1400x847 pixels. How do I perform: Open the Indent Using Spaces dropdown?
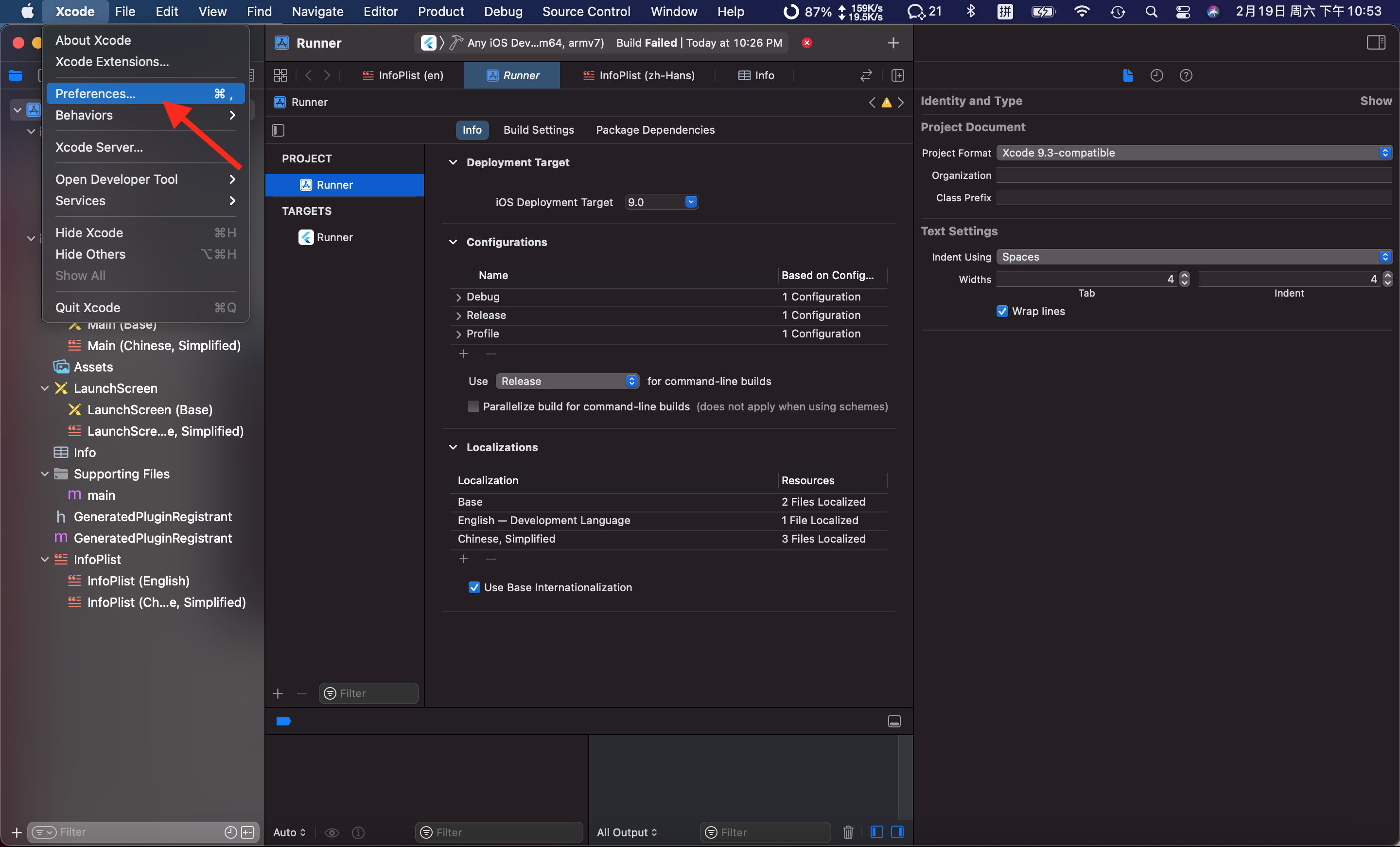point(1194,257)
